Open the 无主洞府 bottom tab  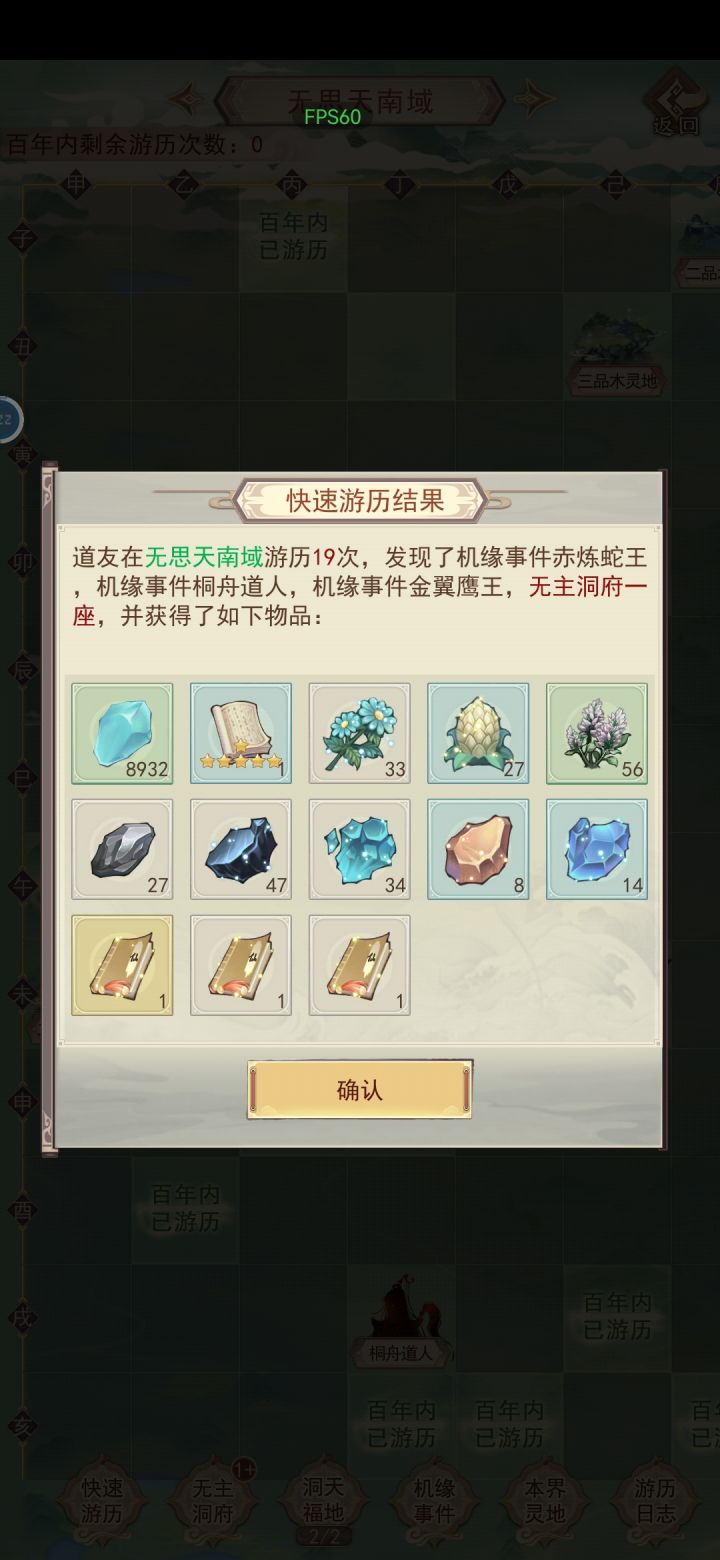pos(212,1500)
